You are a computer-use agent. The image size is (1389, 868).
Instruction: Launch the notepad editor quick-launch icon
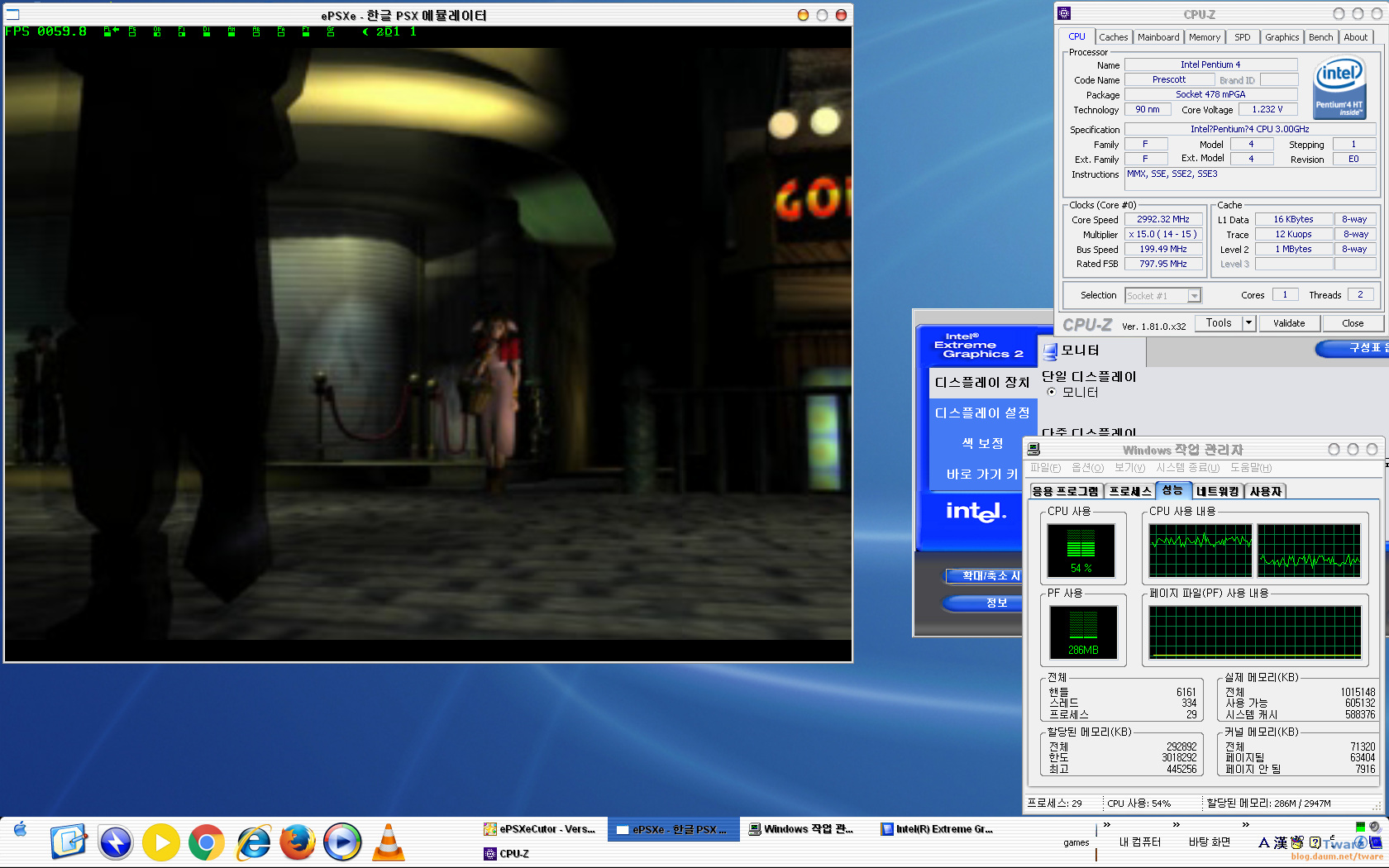click(69, 842)
